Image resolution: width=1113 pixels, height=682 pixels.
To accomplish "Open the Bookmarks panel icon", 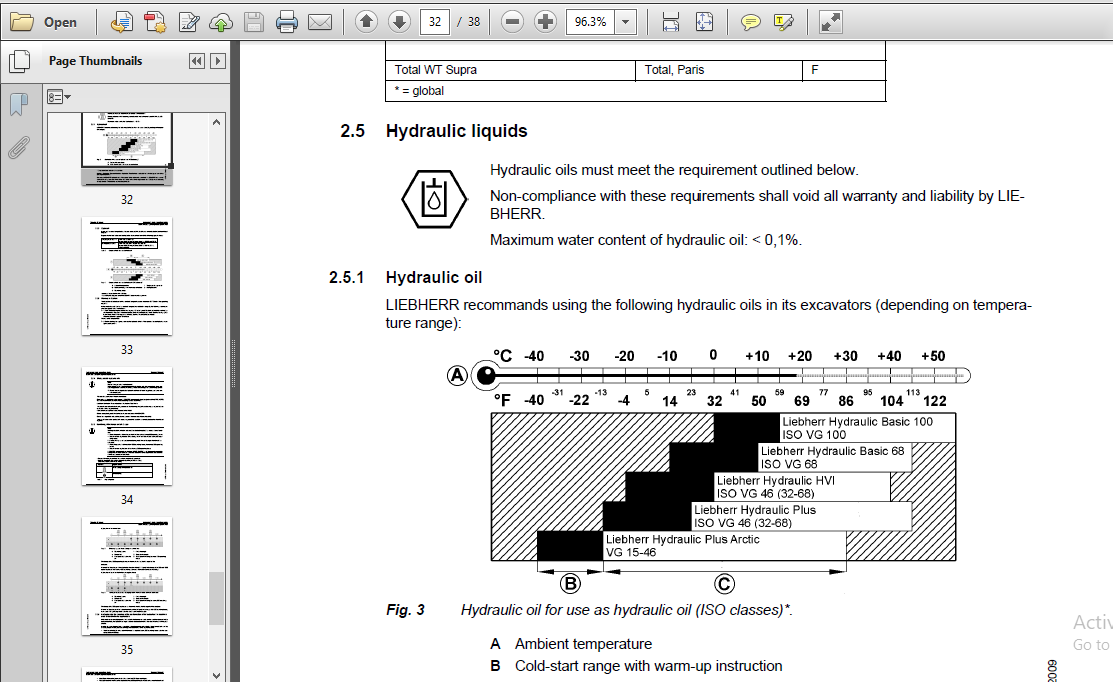I will pos(19,104).
